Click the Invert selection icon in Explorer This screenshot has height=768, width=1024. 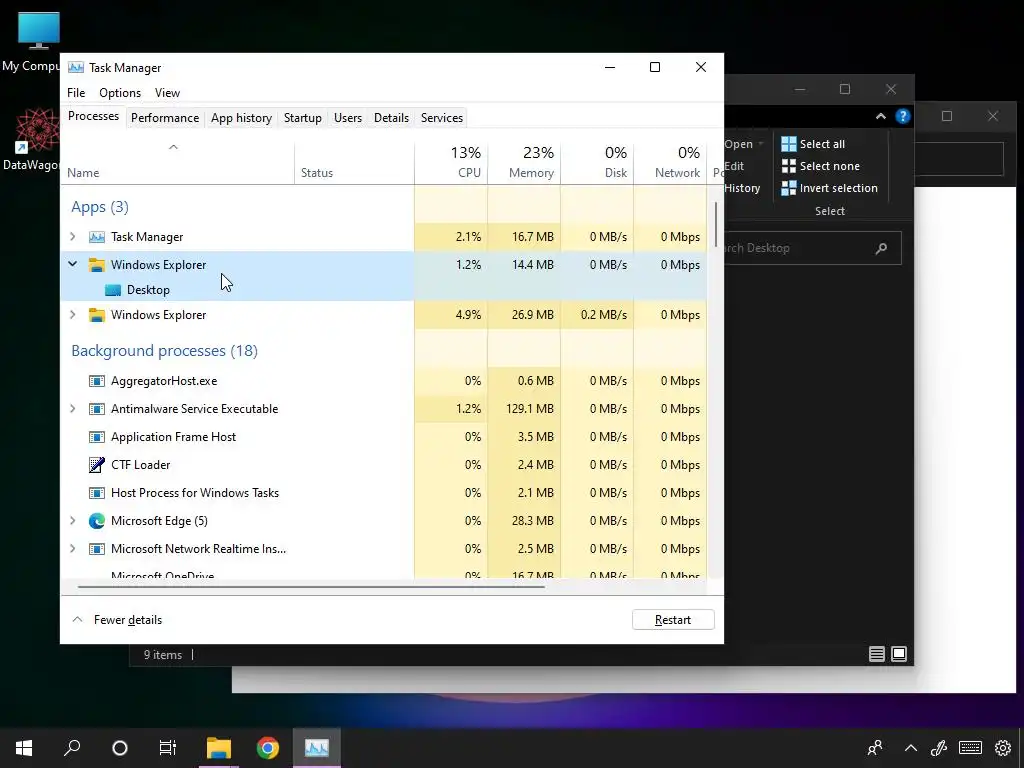pyautogui.click(x=789, y=188)
